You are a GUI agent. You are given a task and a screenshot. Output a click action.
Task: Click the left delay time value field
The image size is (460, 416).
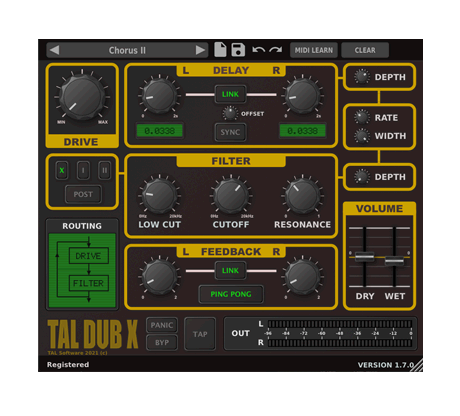[159, 131]
